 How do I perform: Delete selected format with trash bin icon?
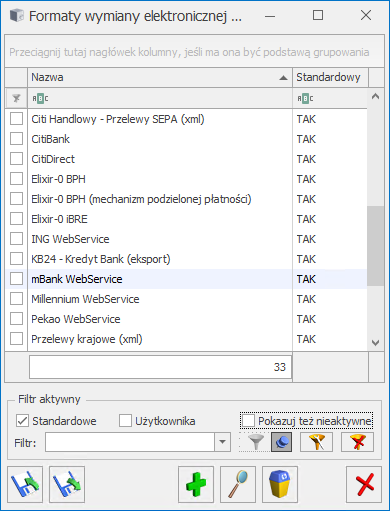280,484
